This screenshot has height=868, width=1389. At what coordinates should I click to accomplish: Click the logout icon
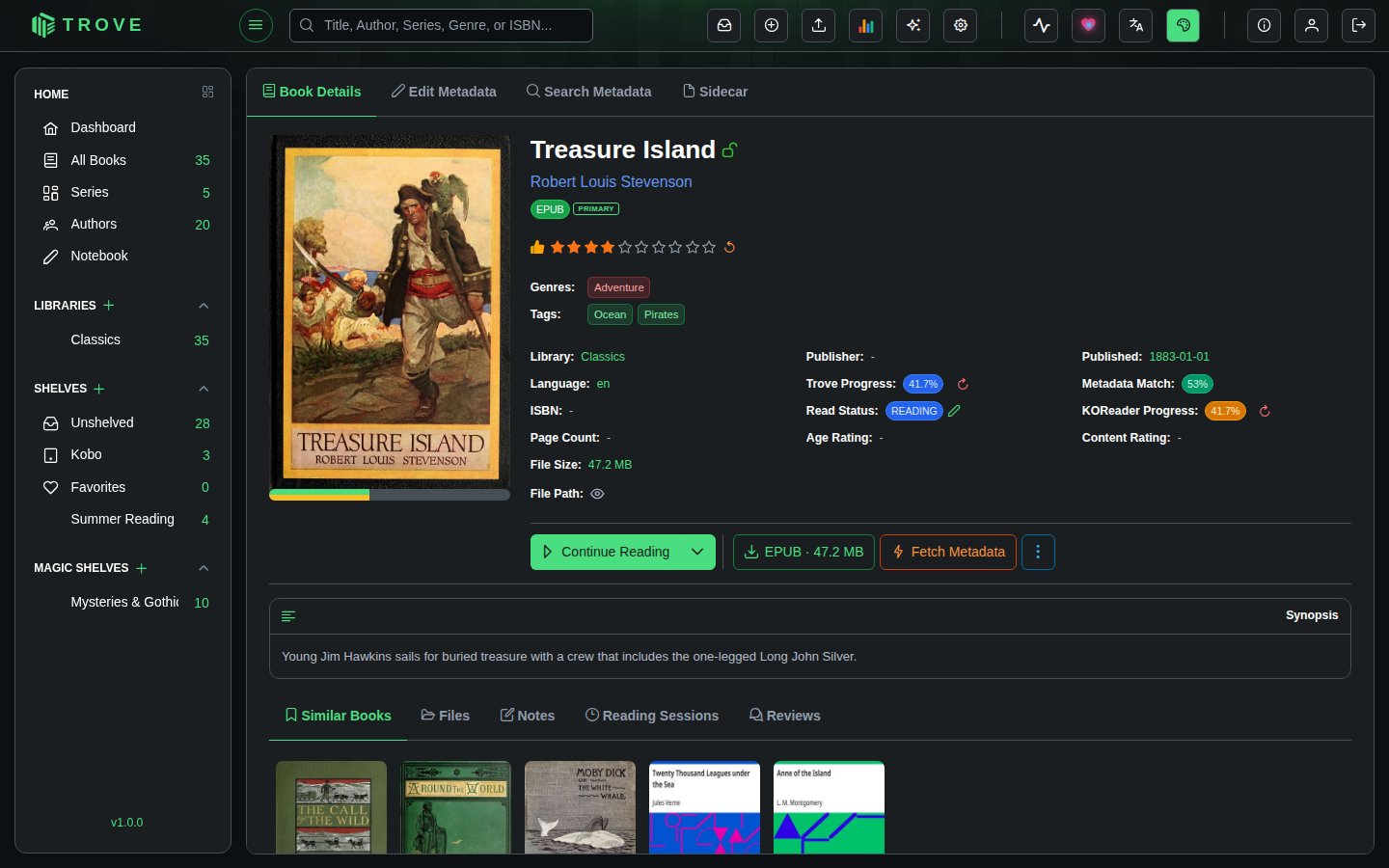pos(1359,25)
